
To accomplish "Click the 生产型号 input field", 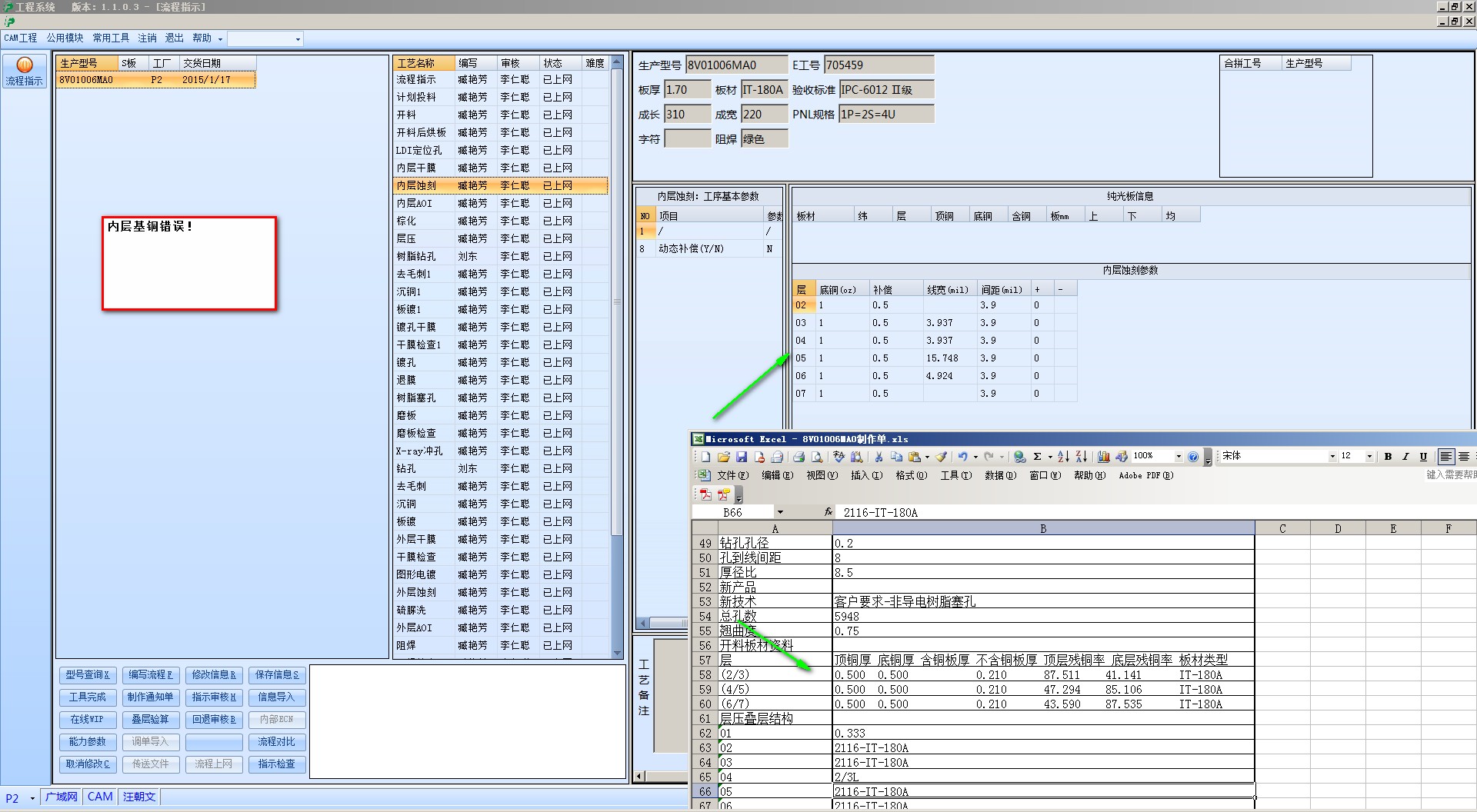I will coord(736,65).
